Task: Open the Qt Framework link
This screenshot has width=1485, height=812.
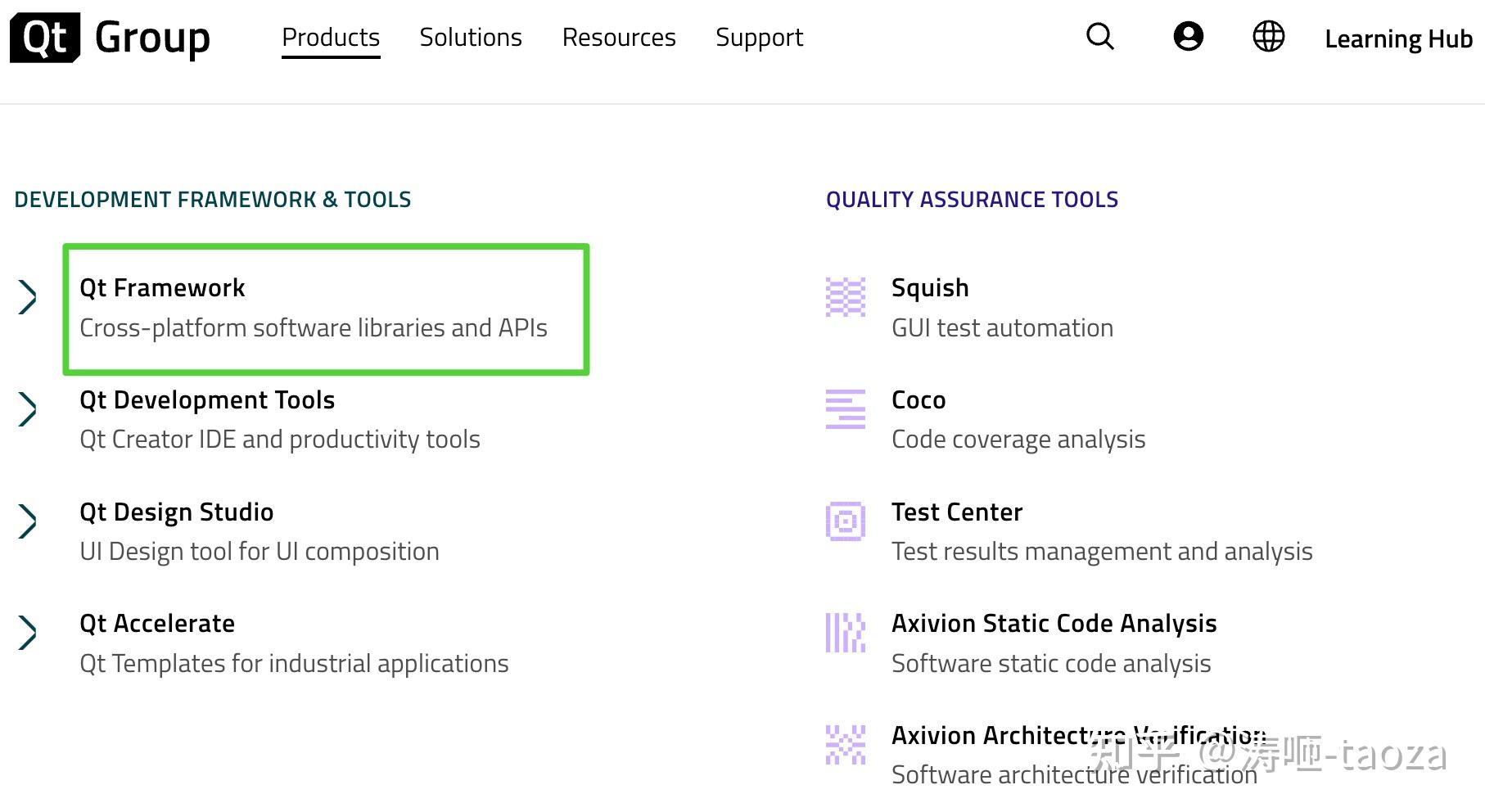Action: pos(162,288)
